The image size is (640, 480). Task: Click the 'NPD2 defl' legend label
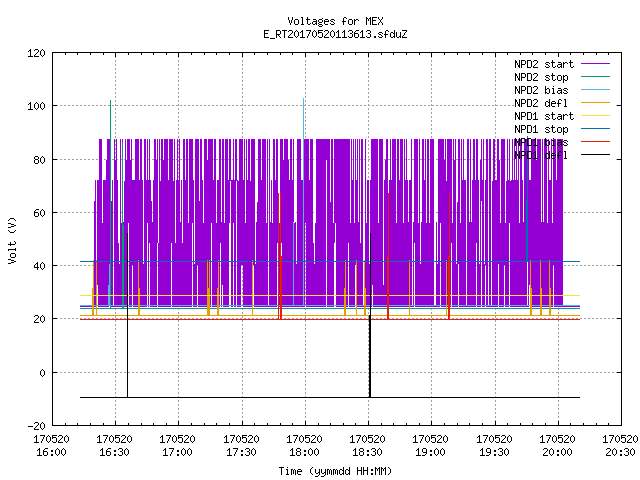pos(541,103)
